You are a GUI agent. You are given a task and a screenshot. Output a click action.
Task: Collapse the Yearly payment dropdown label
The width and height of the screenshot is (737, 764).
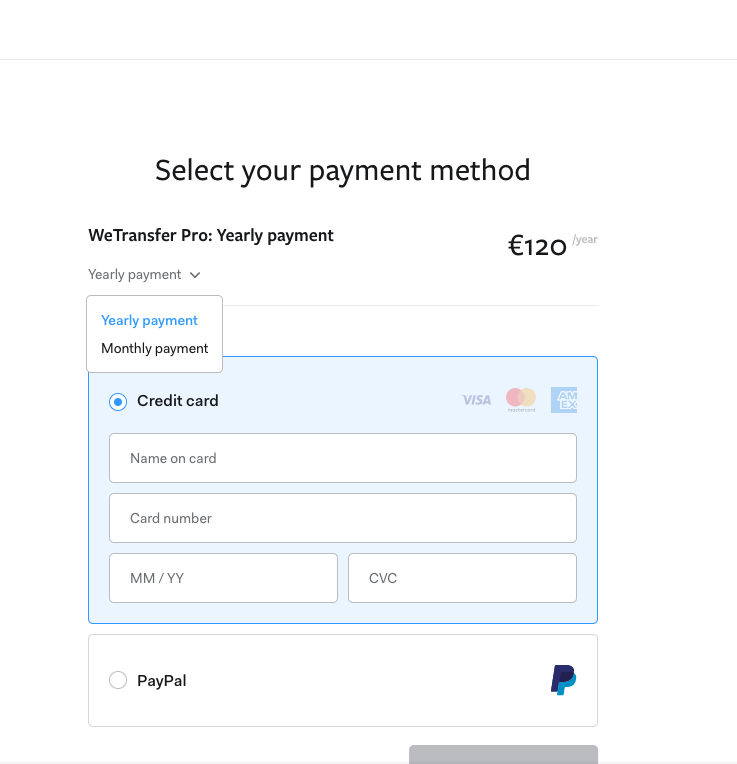135,275
